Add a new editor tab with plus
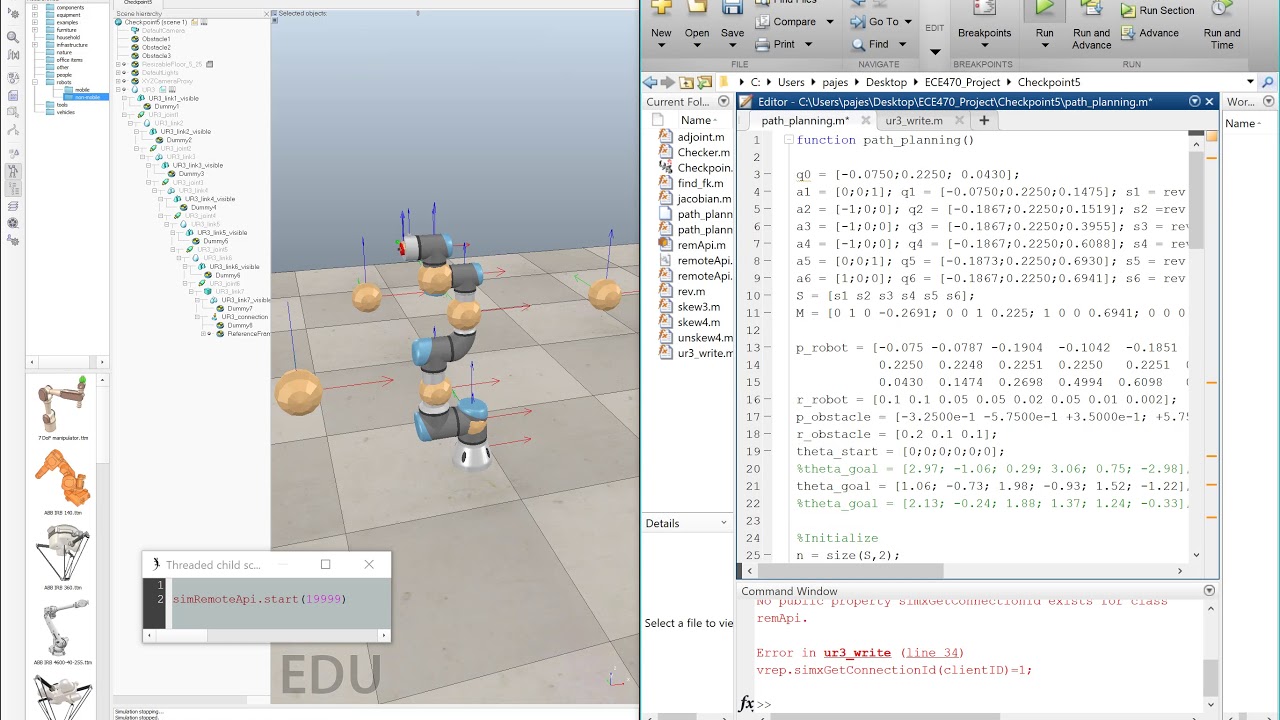 click(984, 120)
